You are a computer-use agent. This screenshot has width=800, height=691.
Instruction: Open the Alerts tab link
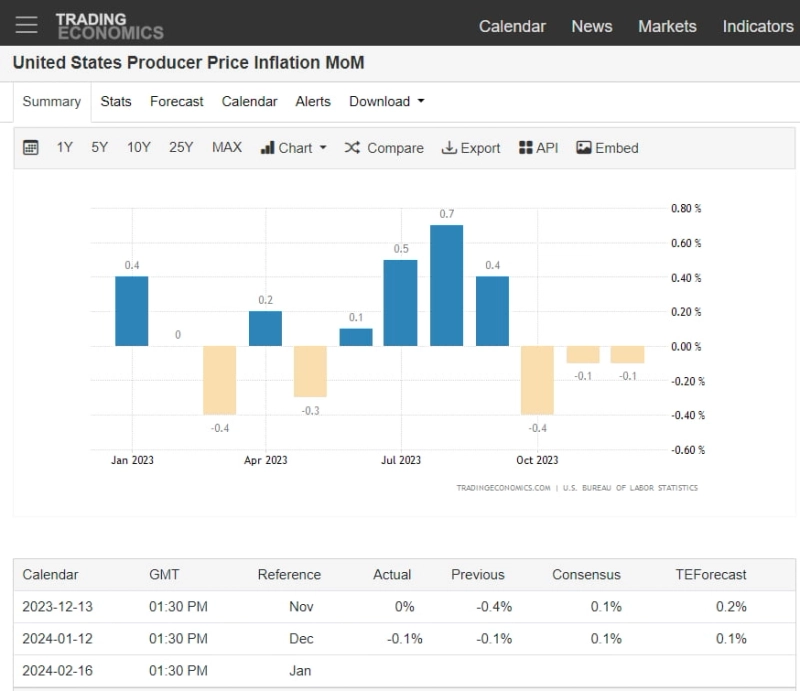click(x=313, y=101)
